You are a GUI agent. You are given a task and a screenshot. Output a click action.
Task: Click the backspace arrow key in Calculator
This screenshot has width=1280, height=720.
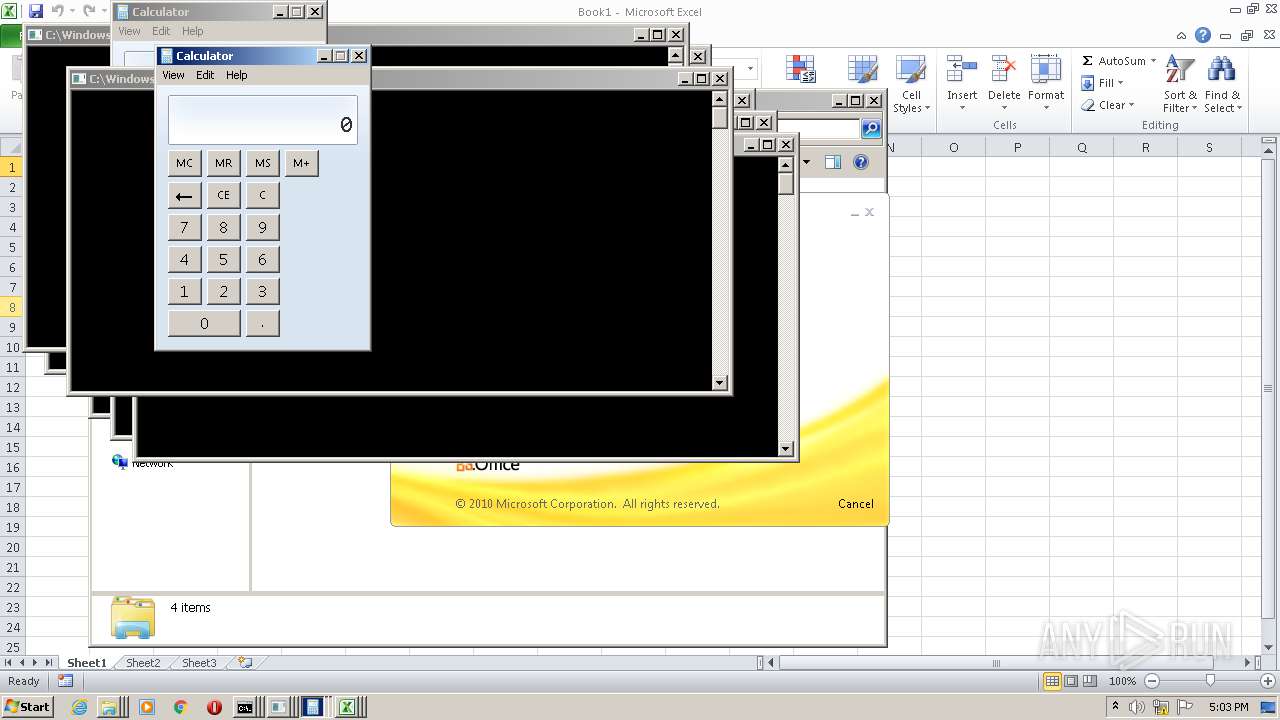pos(184,196)
